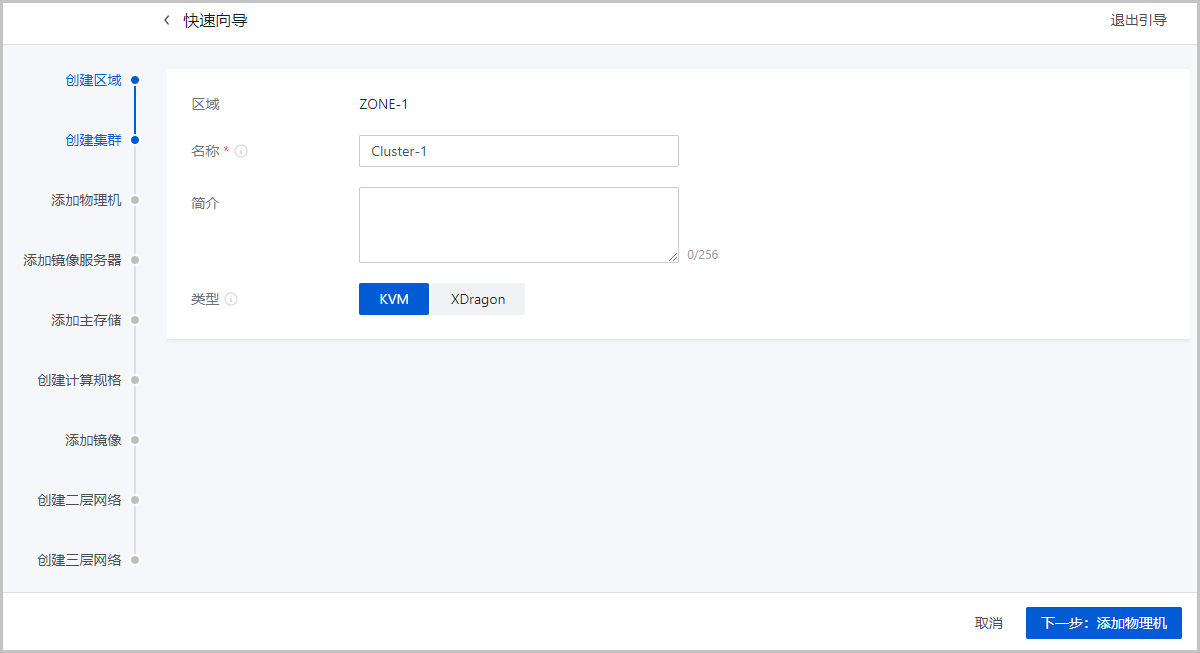1200x653 pixels.
Task: Click the back arrow beside 快速向导
Action: tap(167, 20)
